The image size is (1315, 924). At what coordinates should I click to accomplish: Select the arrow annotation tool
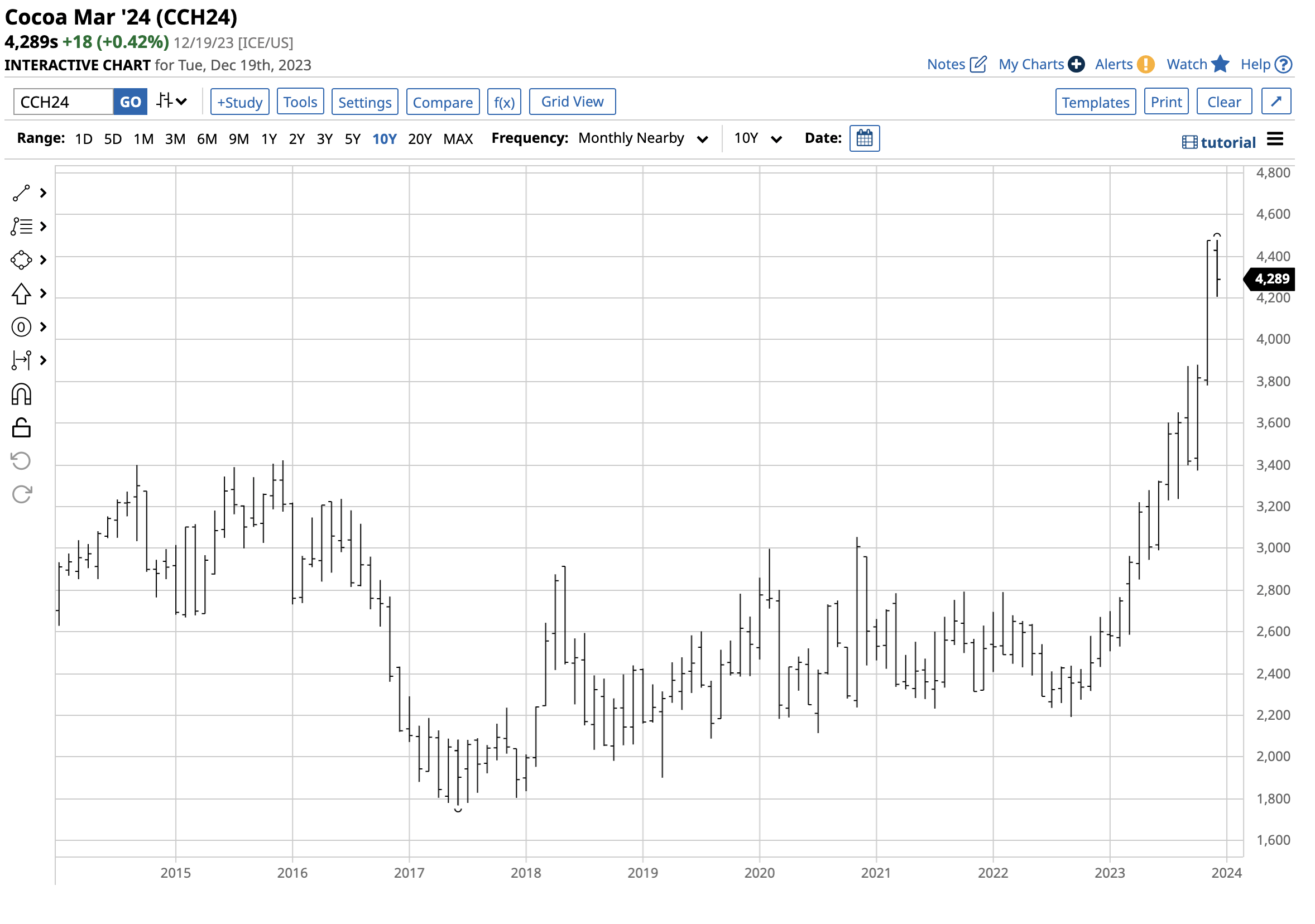pyautogui.click(x=21, y=293)
